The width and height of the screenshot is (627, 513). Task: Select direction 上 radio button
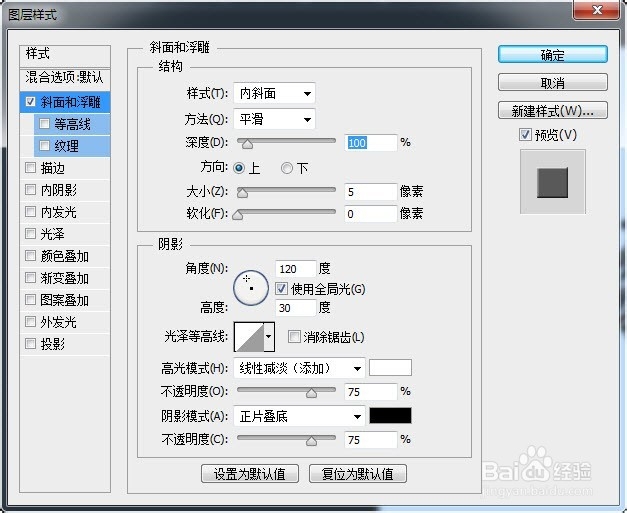pyautogui.click(x=239, y=168)
